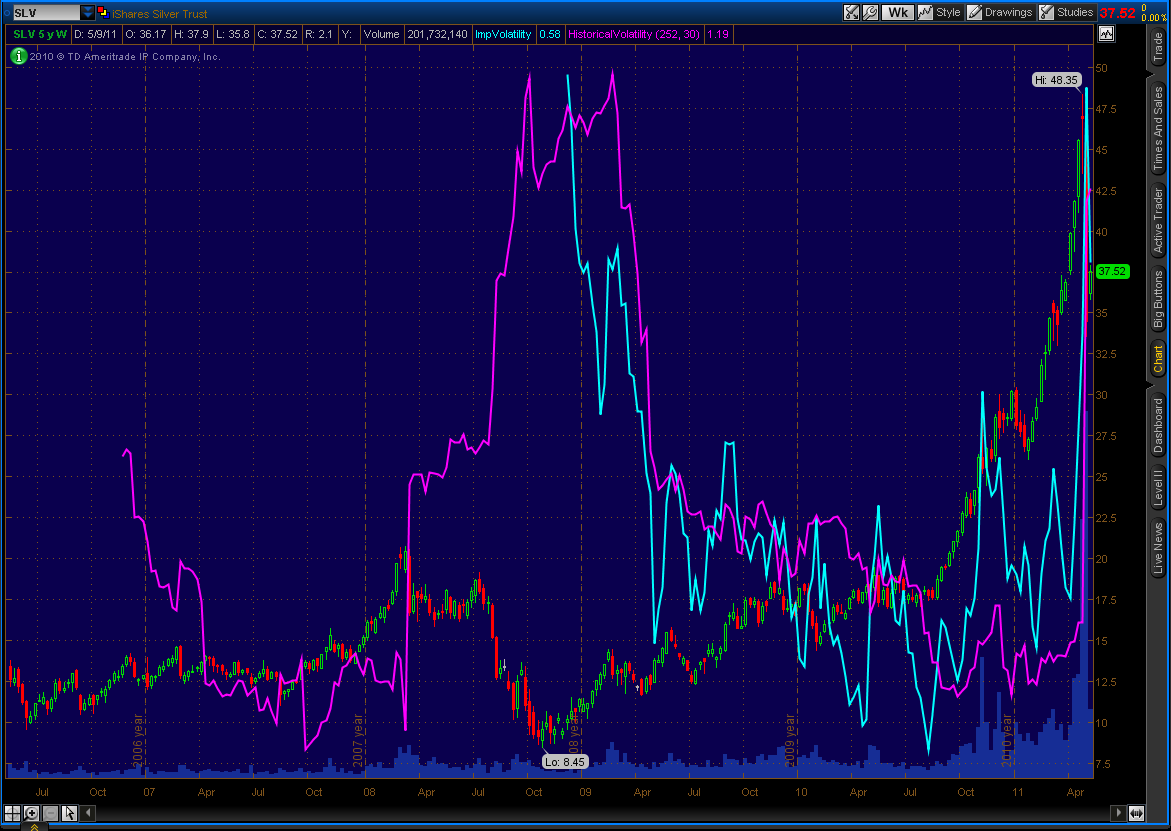The image size is (1171, 831).
Task: Click the zoom out magnifier icon
Action: [x=50, y=813]
